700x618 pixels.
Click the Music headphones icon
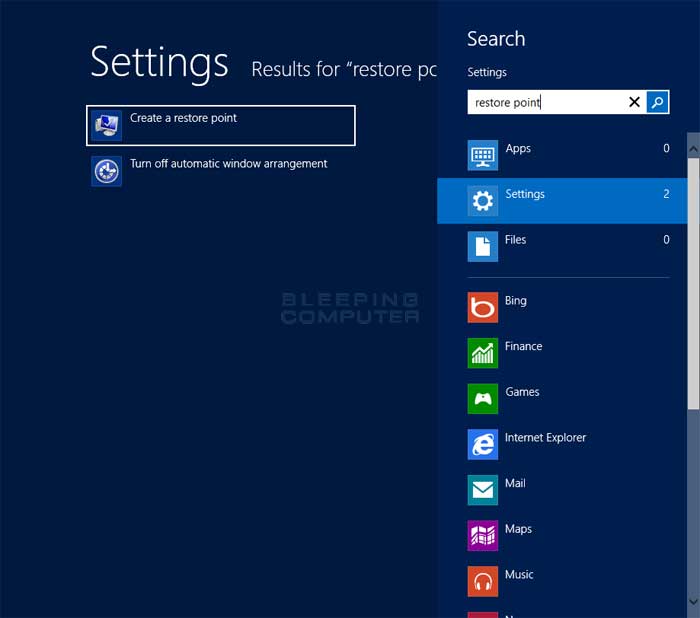tap(483, 581)
